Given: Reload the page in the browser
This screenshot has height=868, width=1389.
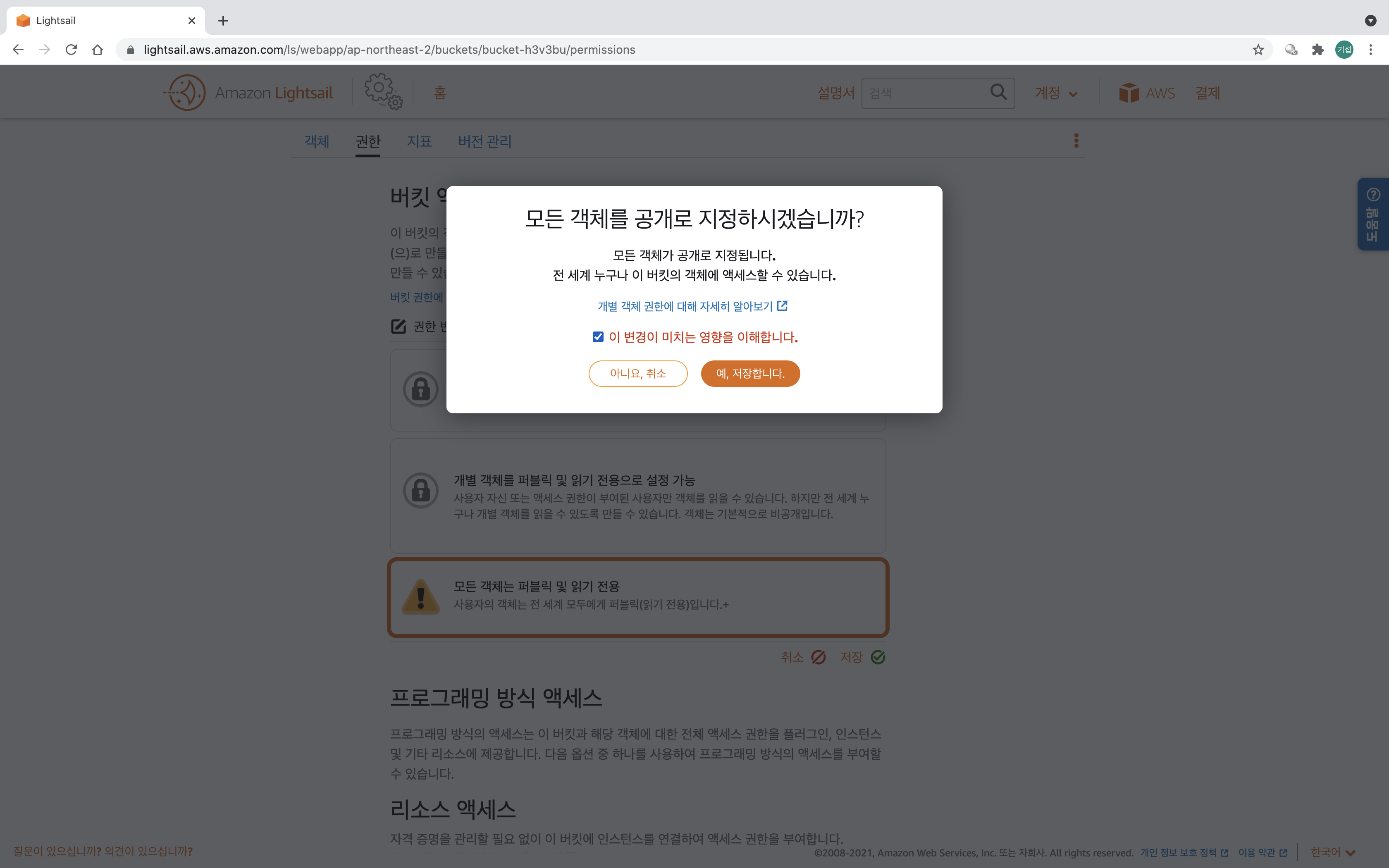Looking at the screenshot, I should click(71, 50).
